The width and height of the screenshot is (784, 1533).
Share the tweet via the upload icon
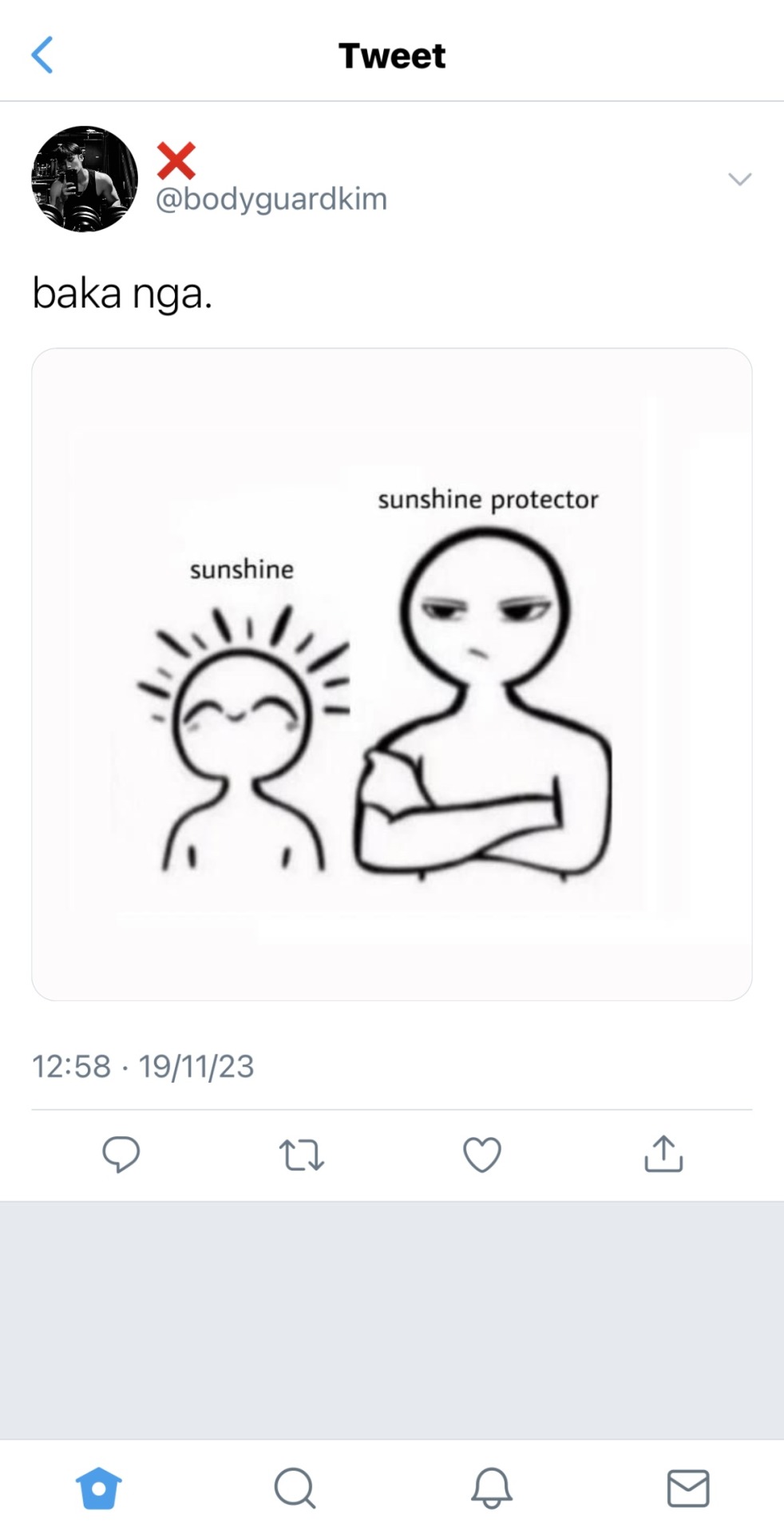click(x=663, y=1154)
